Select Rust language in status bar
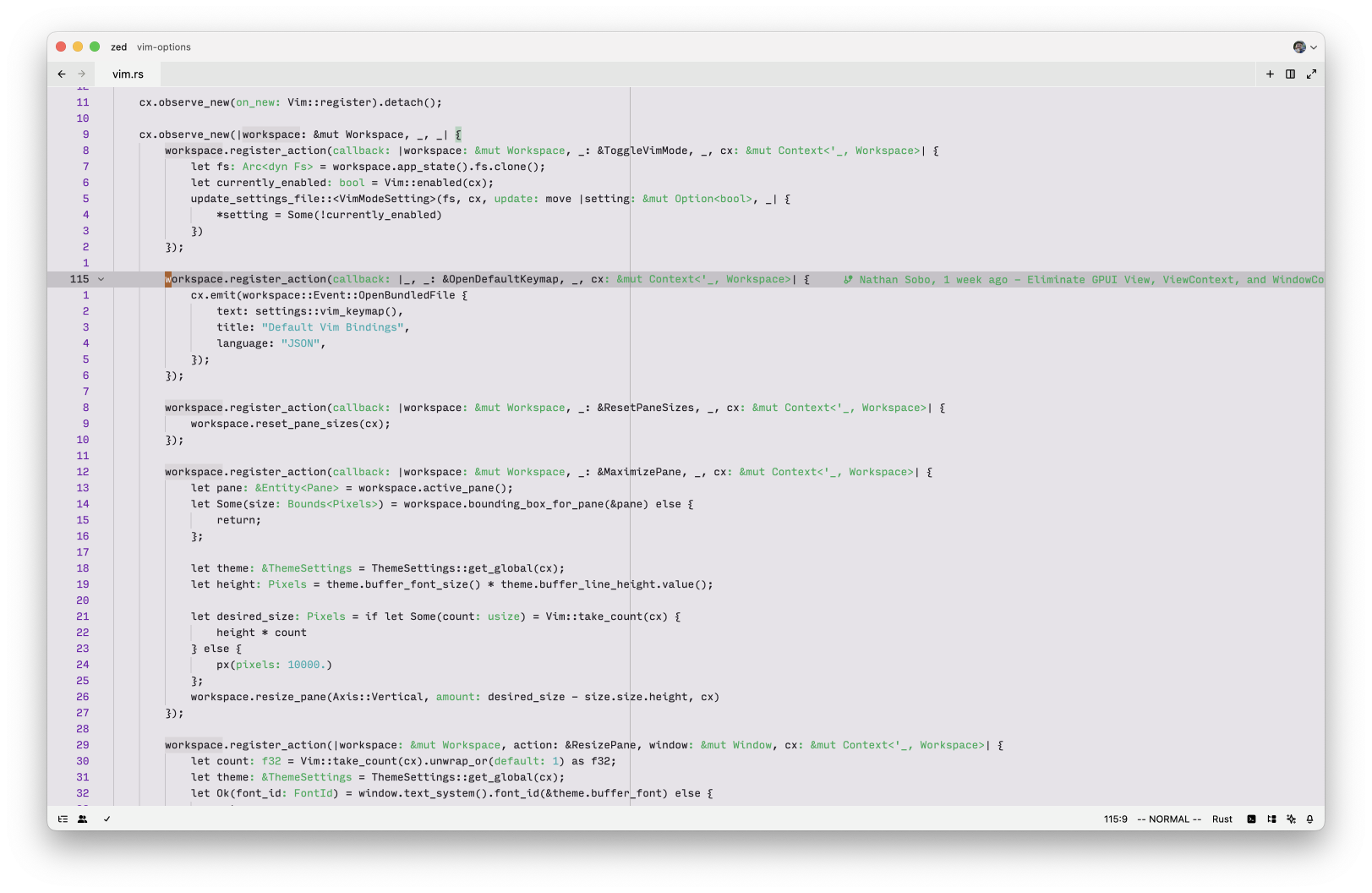The image size is (1372, 893). [1222, 819]
